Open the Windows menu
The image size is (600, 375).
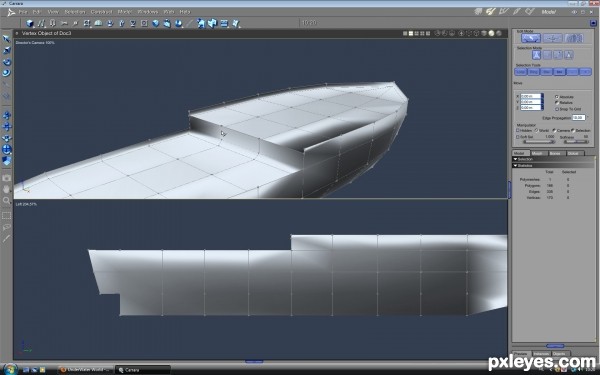pos(148,12)
